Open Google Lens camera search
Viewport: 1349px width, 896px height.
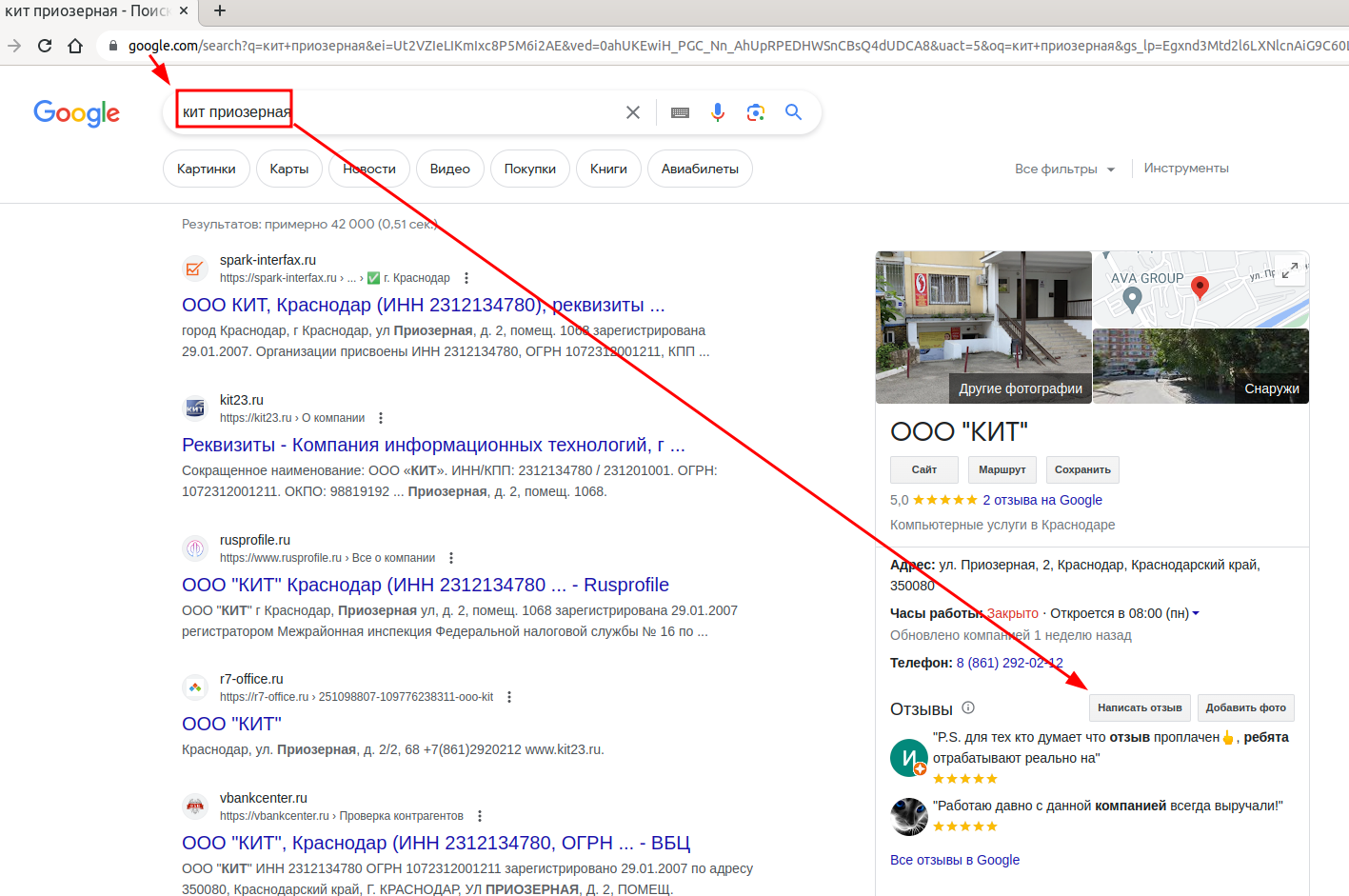(755, 111)
